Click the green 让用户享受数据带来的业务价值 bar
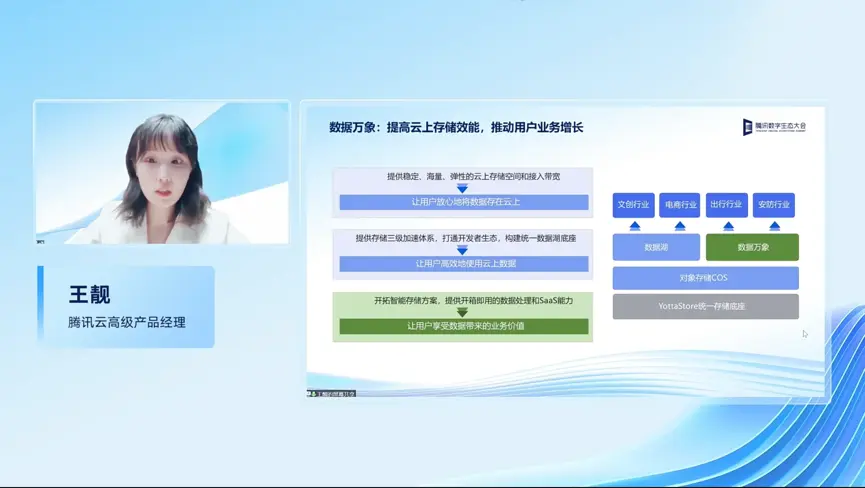865x488 pixels. point(464,326)
